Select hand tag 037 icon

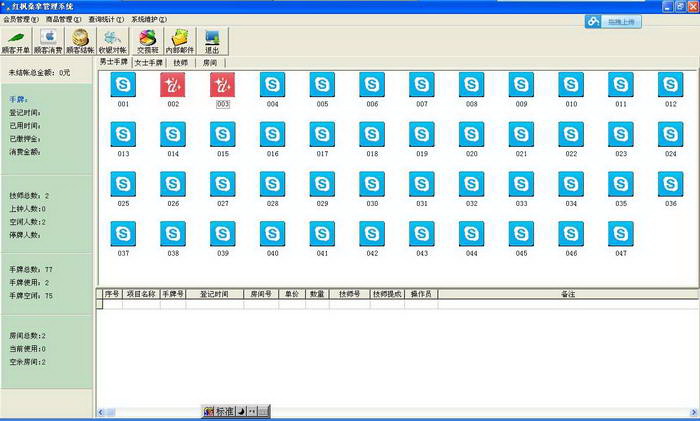123,233
